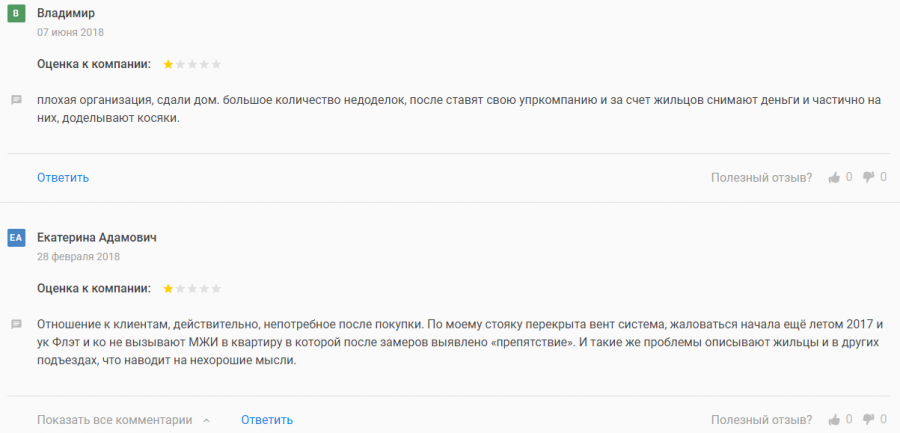Click the blue EA avatar badge
The image size is (900, 433).
pyautogui.click(x=16, y=238)
